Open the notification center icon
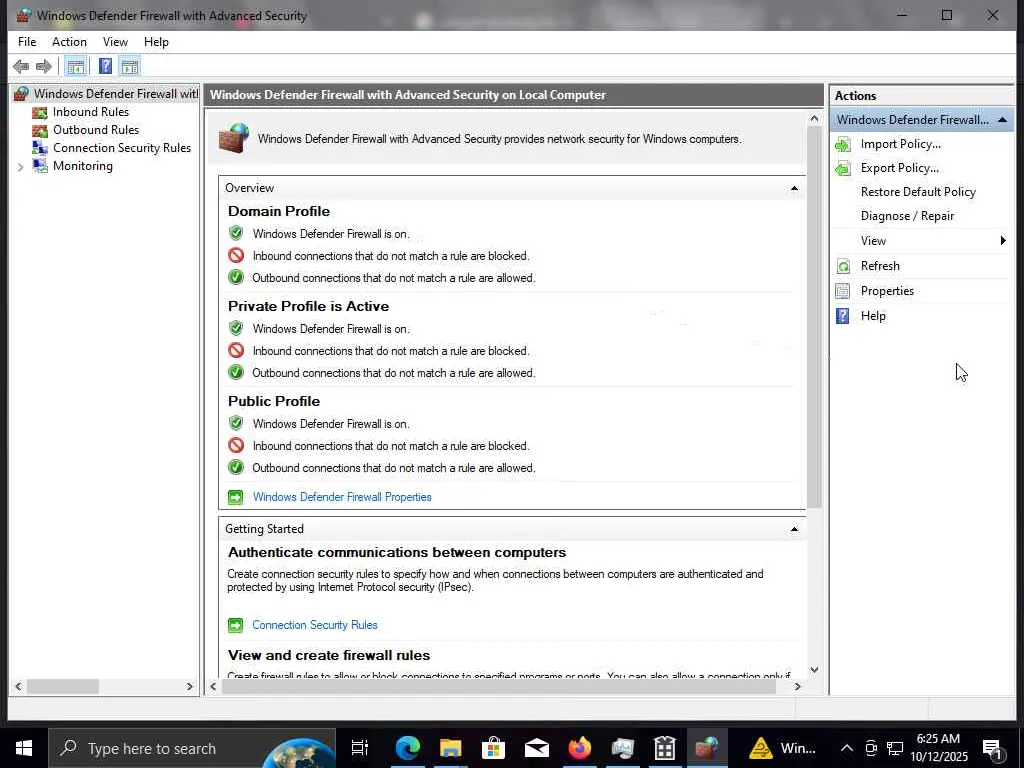 [993, 748]
